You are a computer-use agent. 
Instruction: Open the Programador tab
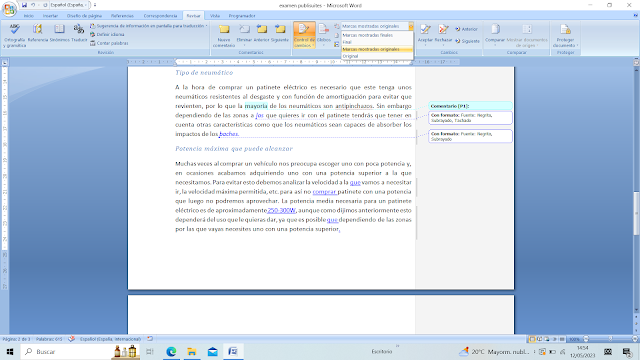(x=242, y=16)
